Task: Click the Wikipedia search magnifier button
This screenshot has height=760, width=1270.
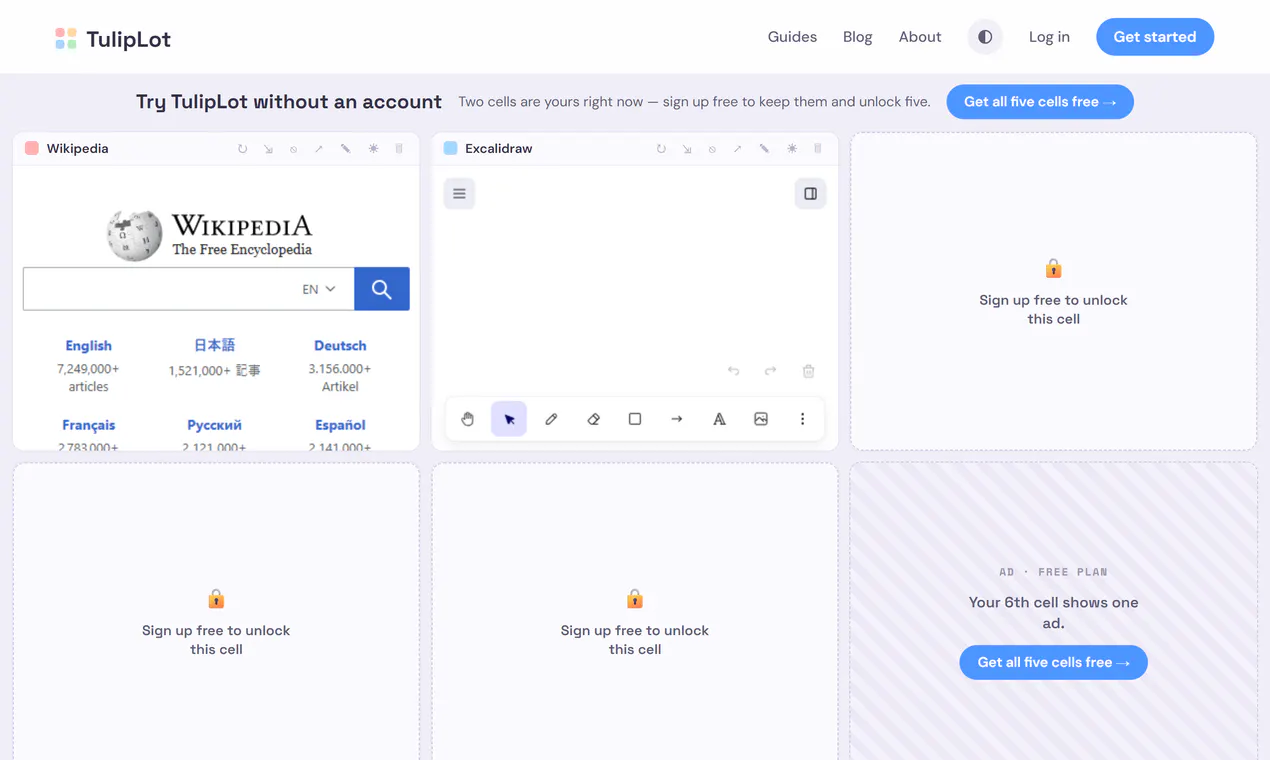Action: coord(382,289)
